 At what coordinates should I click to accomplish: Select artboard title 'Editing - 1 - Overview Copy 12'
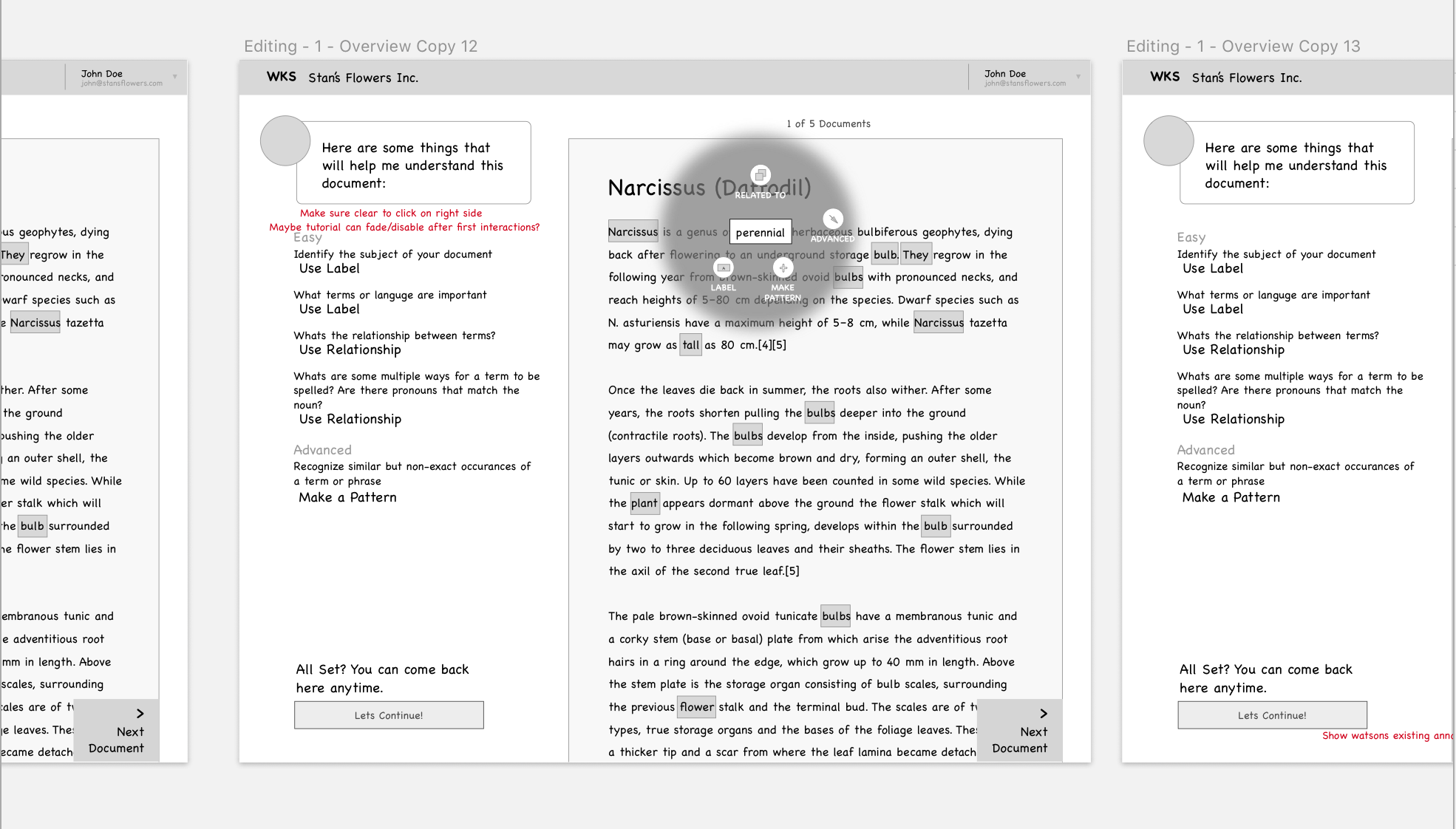(361, 46)
